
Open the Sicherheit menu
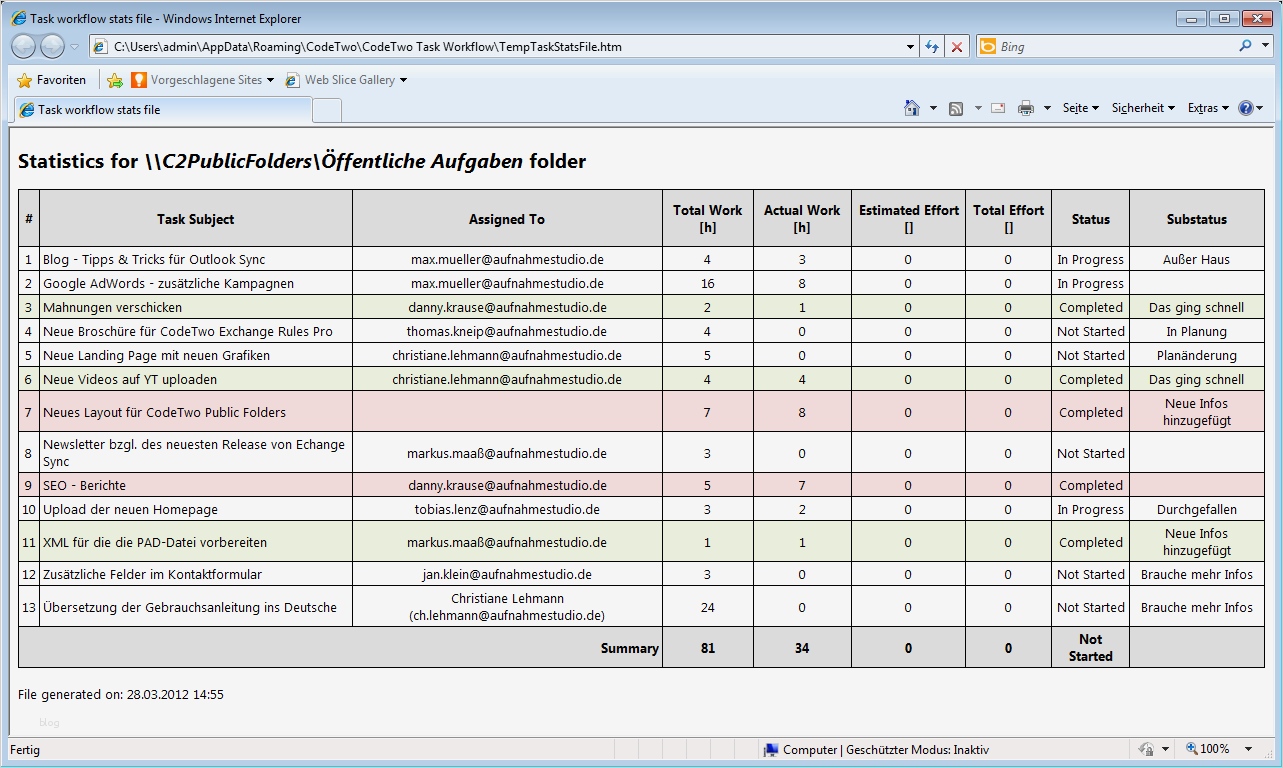[1140, 107]
